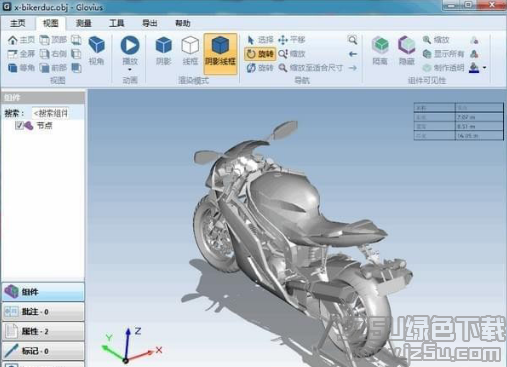The height and width of the screenshot is (367, 507).
Task: Go to next view with right arrow
Action: [x=353, y=68]
